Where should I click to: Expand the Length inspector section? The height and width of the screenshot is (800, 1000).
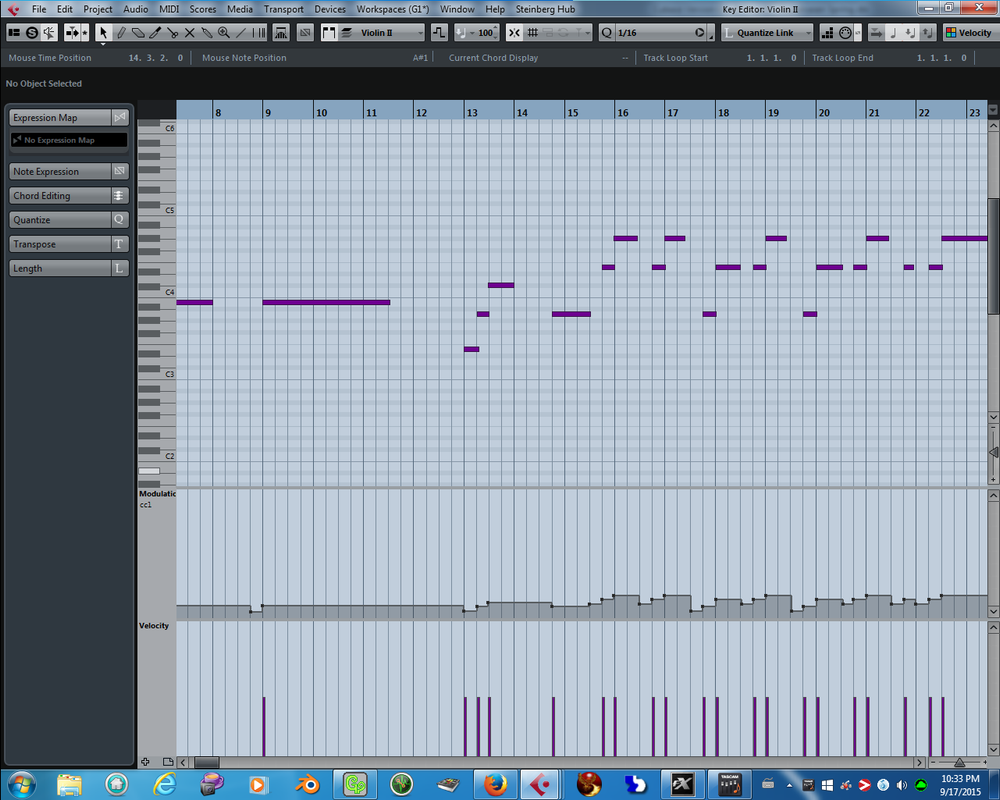pos(69,268)
